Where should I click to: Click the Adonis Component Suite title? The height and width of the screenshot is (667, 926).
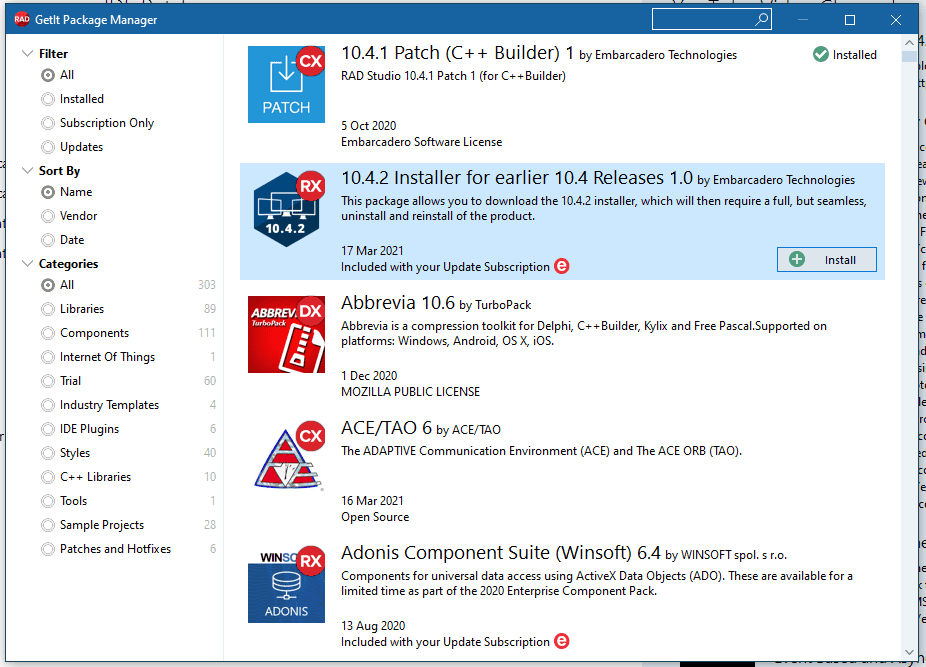501,553
